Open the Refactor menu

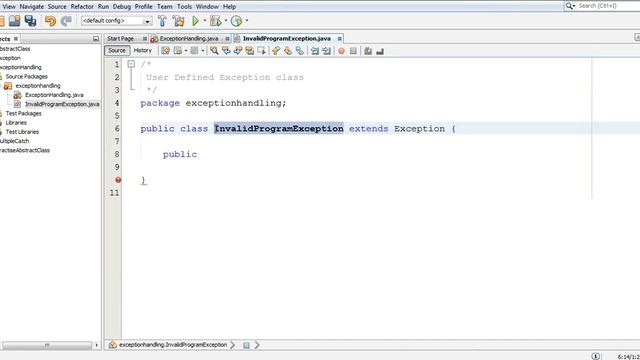coord(82,7)
